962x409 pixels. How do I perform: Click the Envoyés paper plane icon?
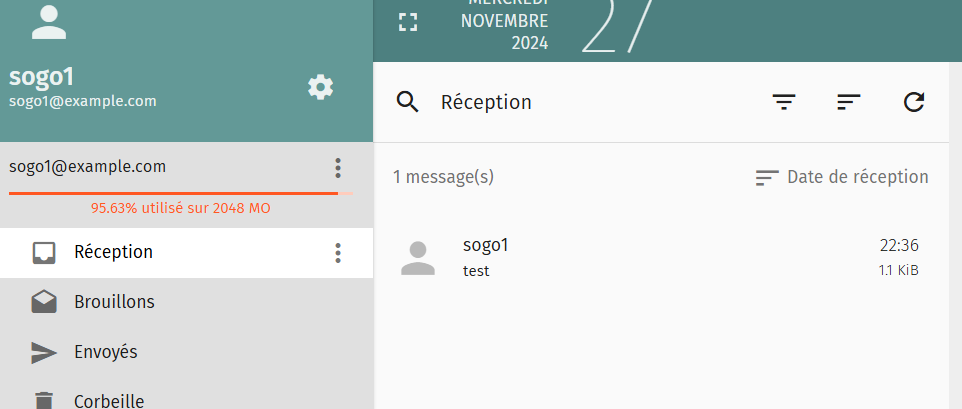click(44, 353)
